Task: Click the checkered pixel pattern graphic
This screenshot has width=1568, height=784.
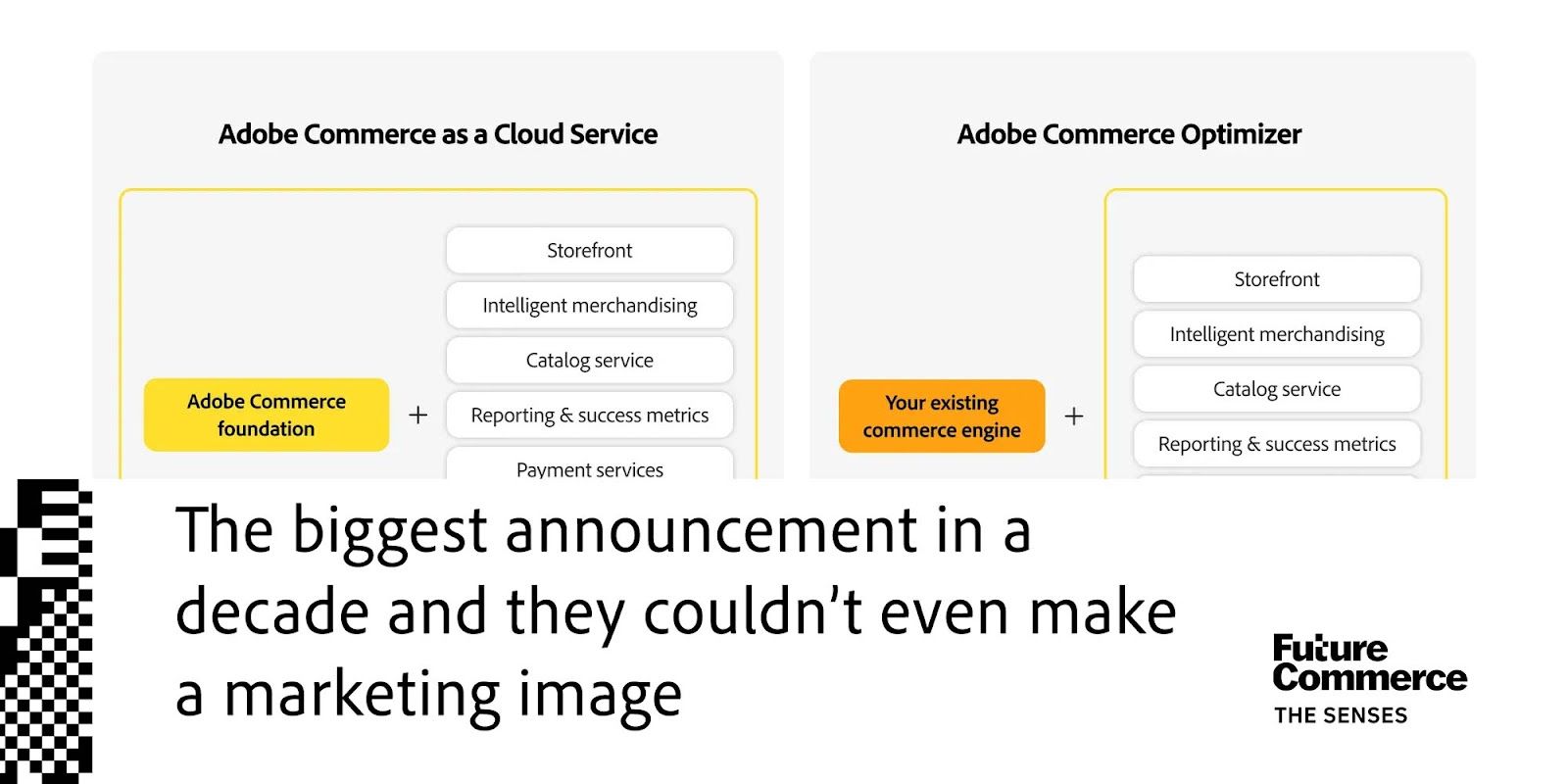Action: [46, 631]
